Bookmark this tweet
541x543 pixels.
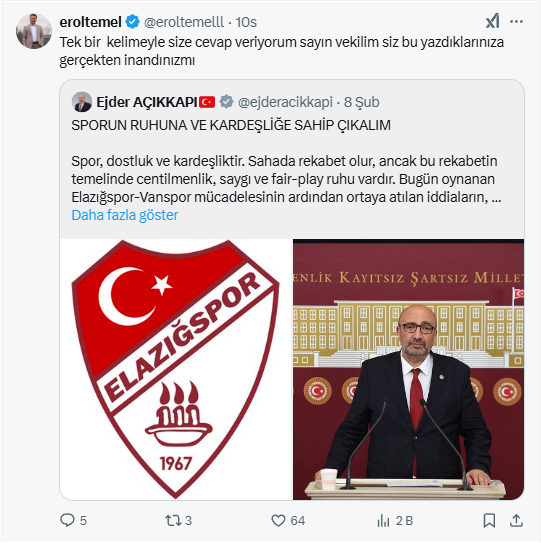[x=489, y=520]
